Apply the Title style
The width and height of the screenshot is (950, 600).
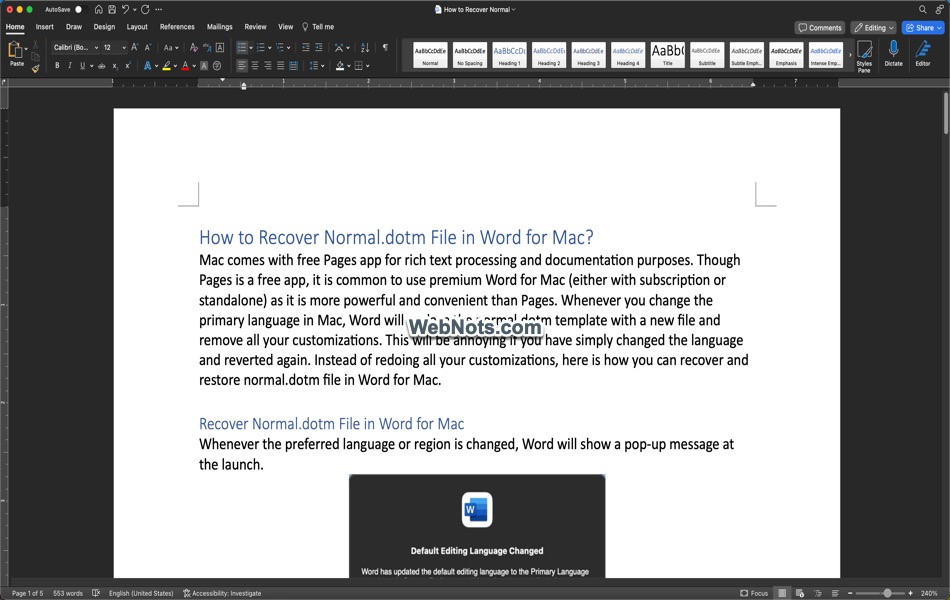point(668,55)
